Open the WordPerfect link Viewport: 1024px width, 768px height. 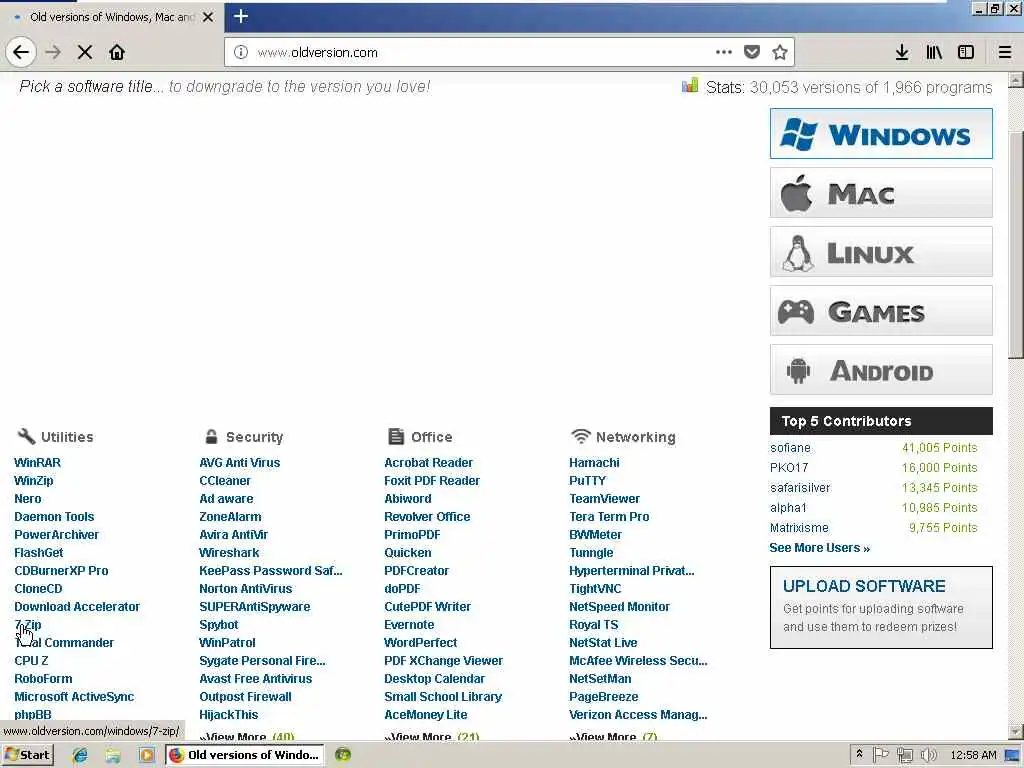click(x=421, y=643)
